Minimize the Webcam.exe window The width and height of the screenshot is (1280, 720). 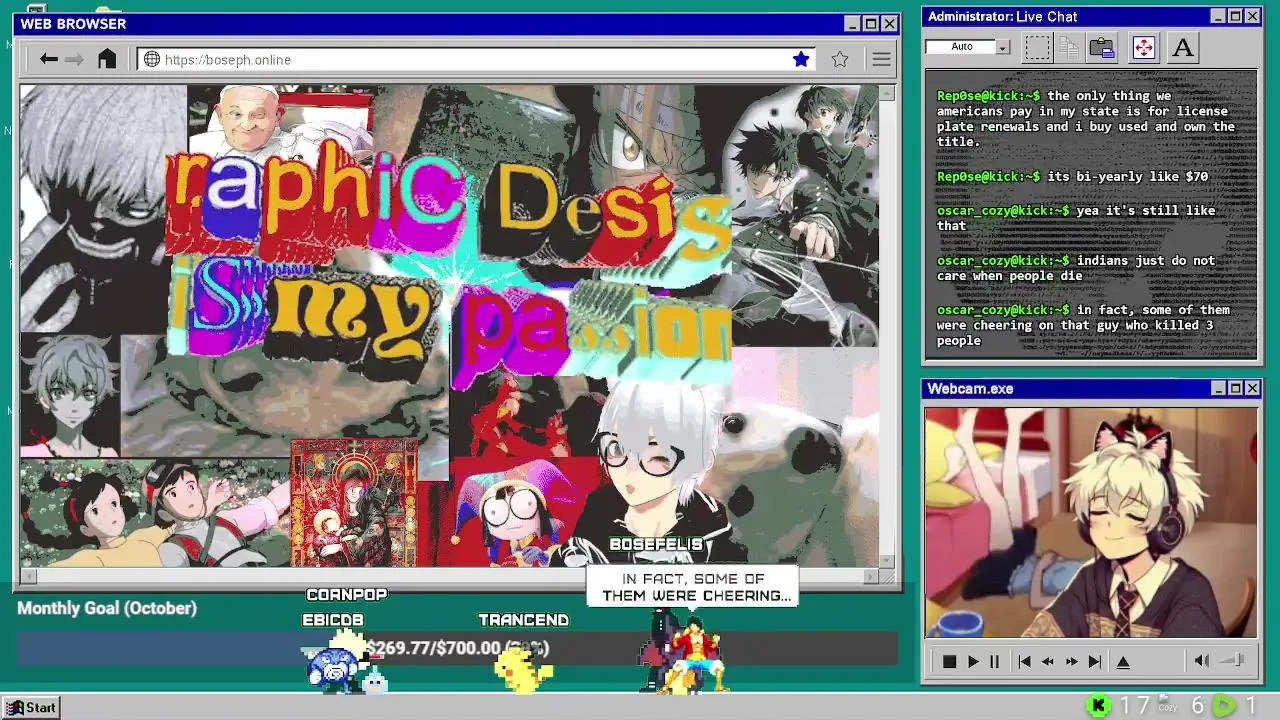tap(1218, 388)
